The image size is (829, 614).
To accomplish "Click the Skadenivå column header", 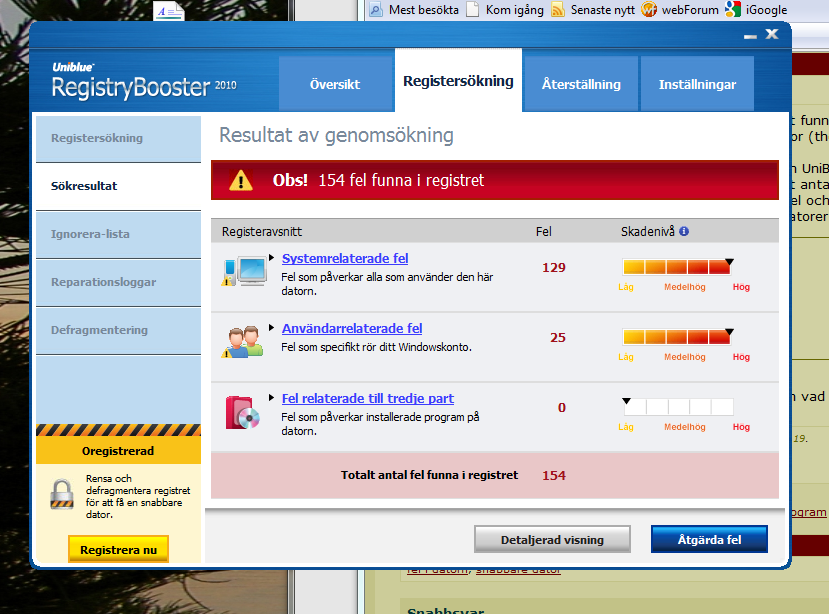I will click(648, 232).
